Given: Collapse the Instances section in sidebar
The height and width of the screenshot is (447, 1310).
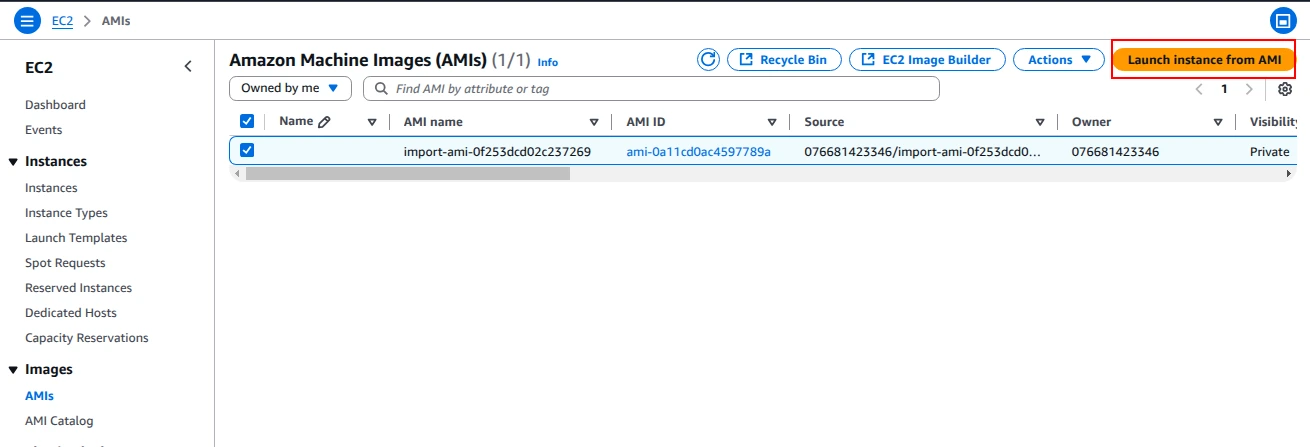Looking at the screenshot, I should coord(13,162).
